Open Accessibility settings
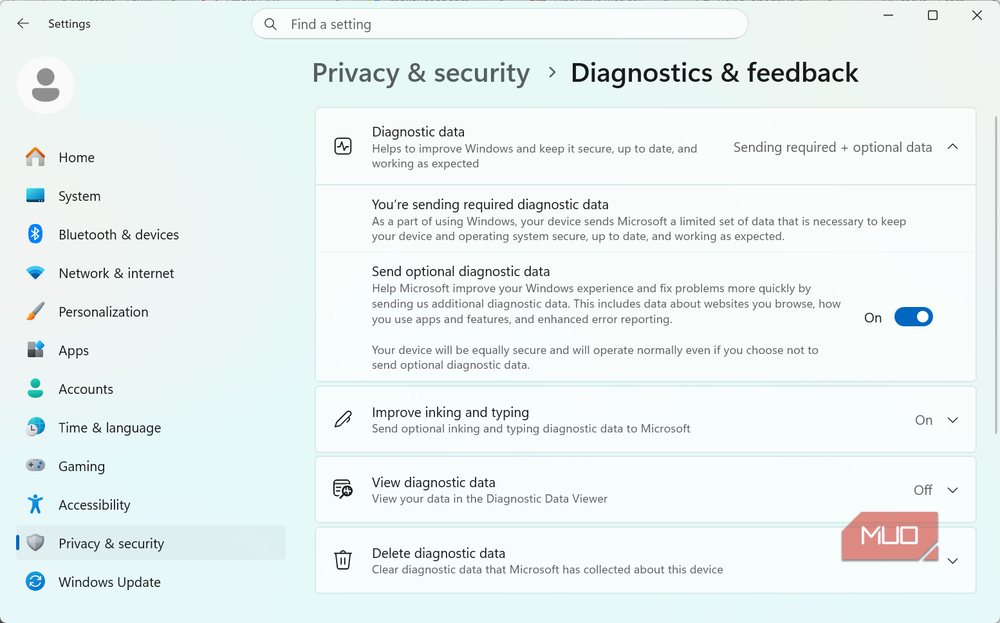 (x=151, y=504)
